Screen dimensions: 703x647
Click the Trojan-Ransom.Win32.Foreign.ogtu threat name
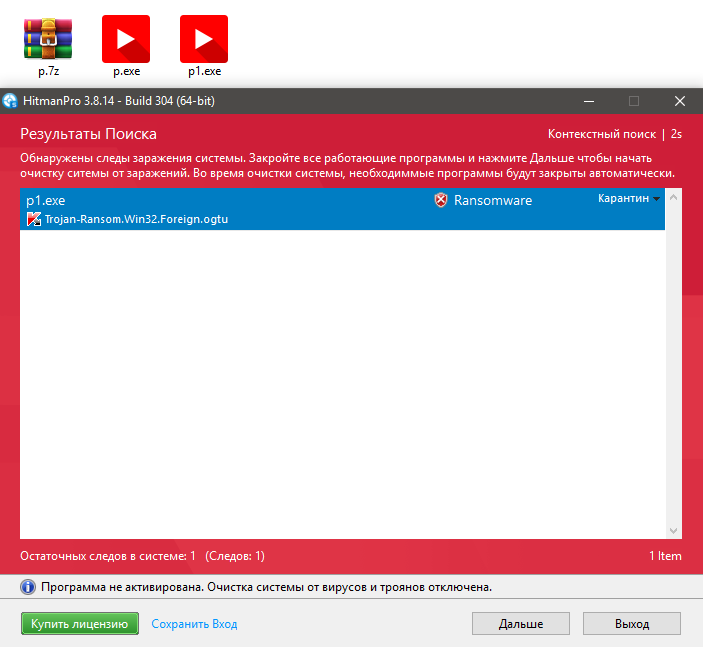(x=136, y=219)
